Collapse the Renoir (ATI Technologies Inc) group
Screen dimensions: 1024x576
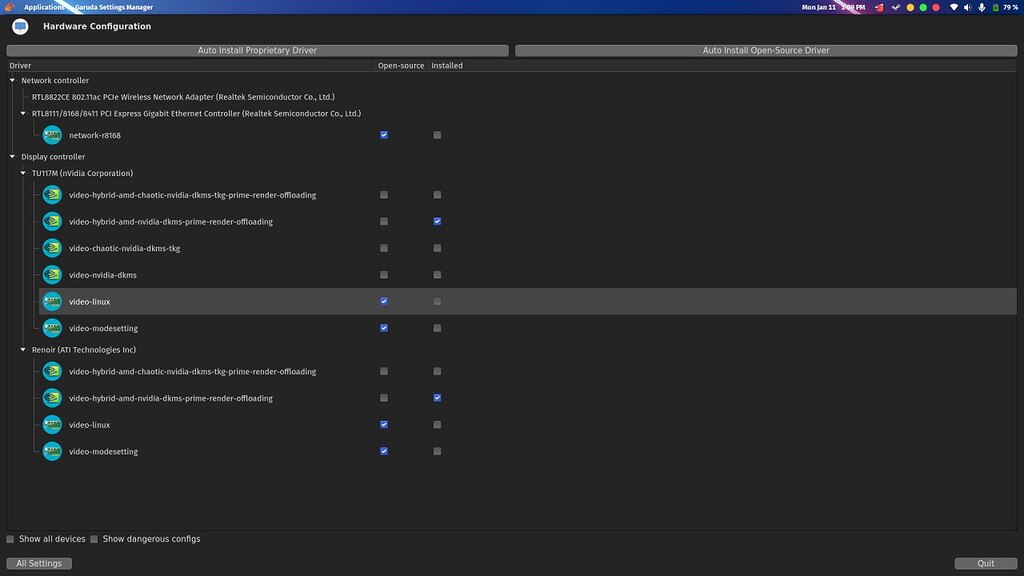[x=22, y=349]
